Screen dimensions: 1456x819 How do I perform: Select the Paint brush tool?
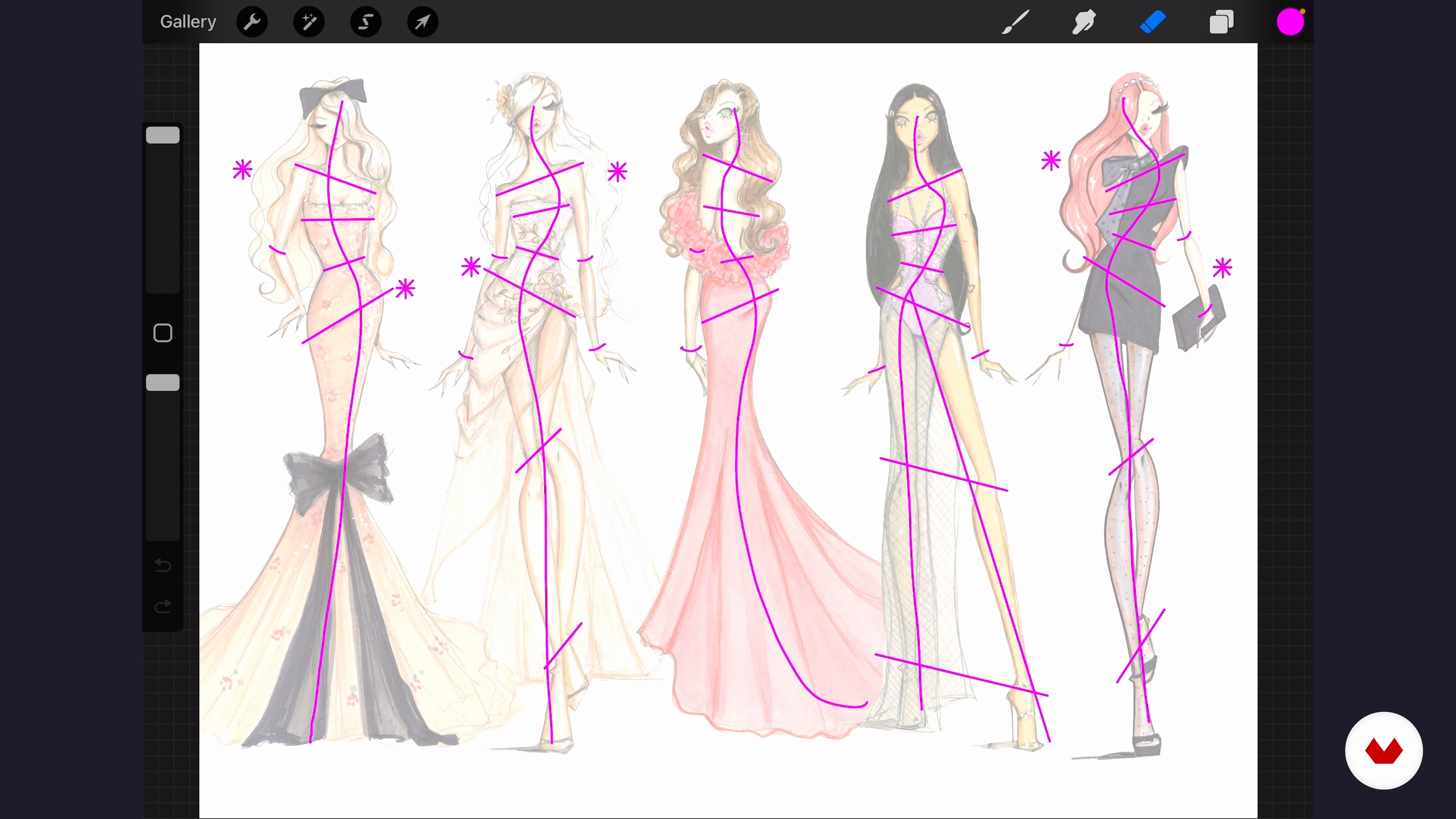(1016, 22)
